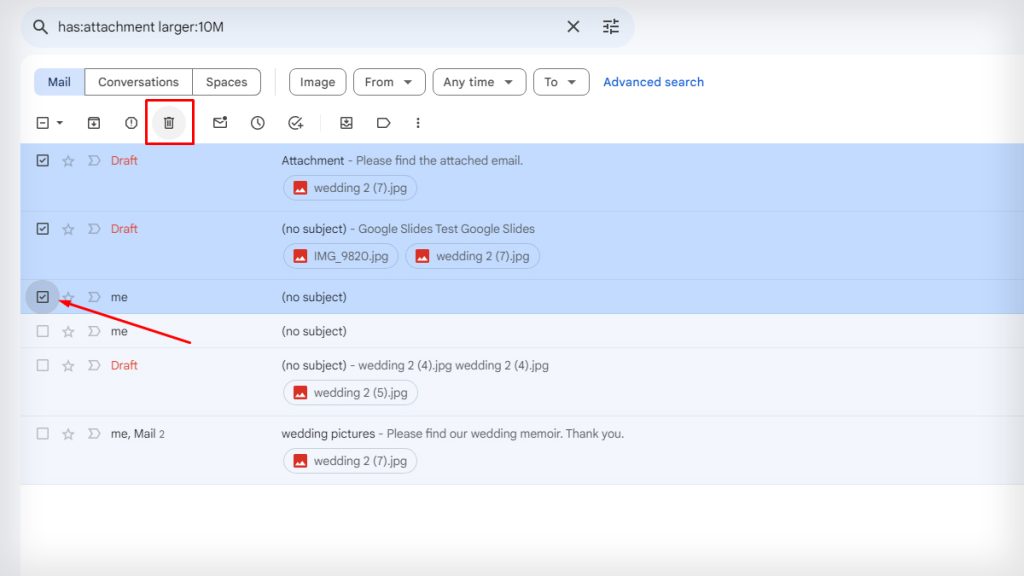Add selected emails to Tasks
Viewport: 1024px width, 576px height.
tap(296, 122)
